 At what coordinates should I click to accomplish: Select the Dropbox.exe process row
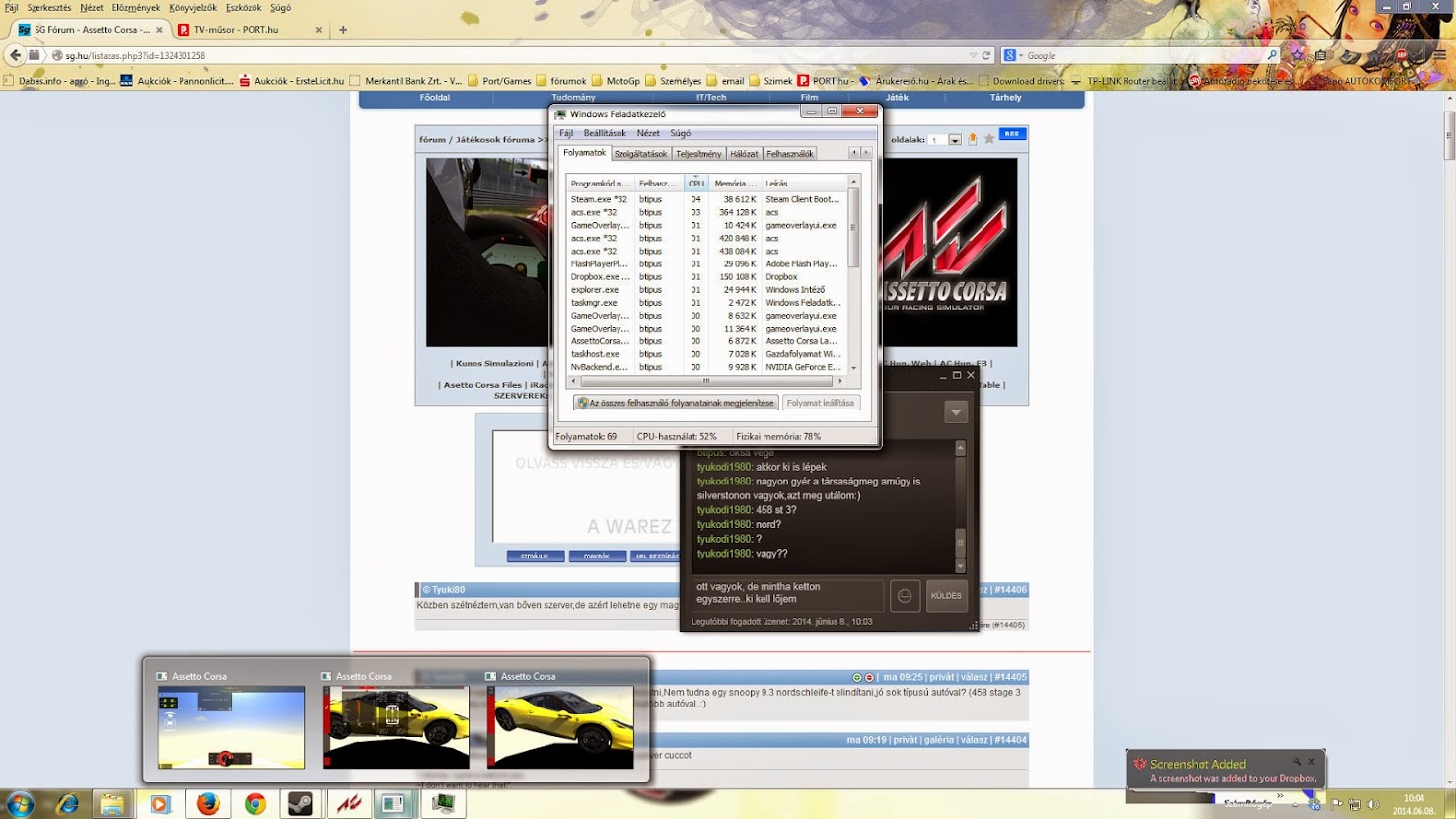pos(706,277)
